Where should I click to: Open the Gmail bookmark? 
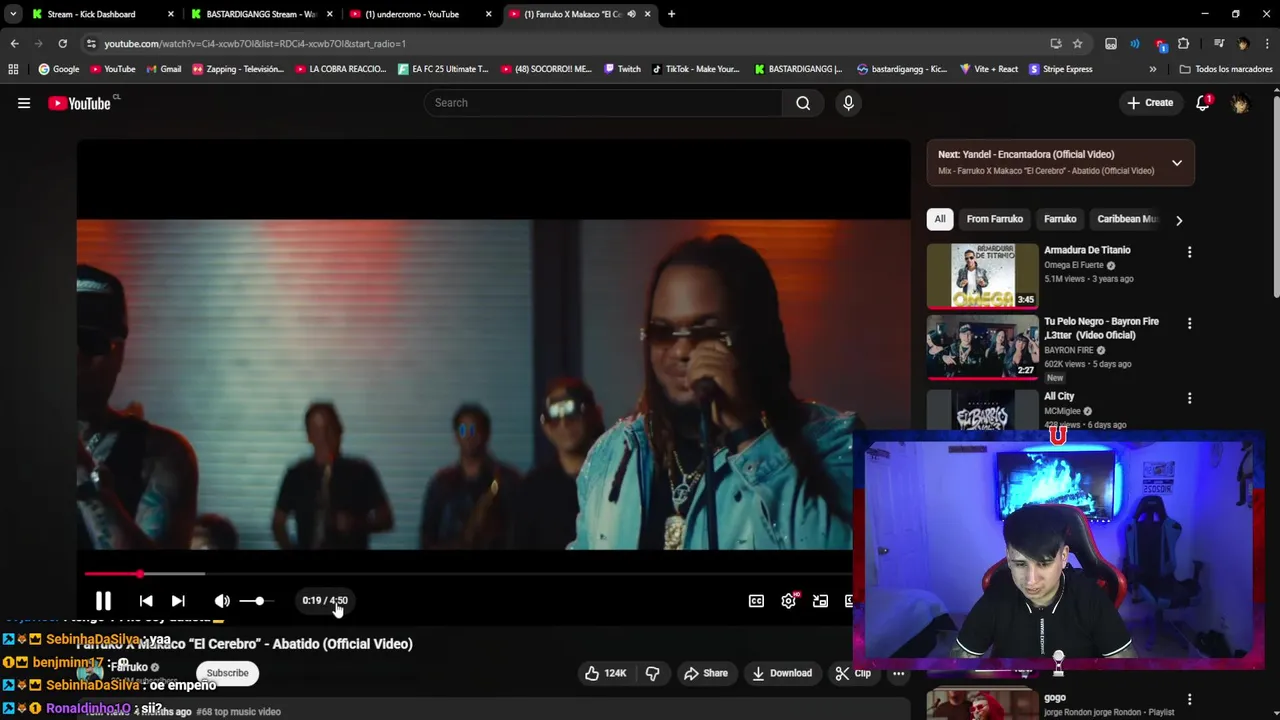pyautogui.click(x=163, y=69)
